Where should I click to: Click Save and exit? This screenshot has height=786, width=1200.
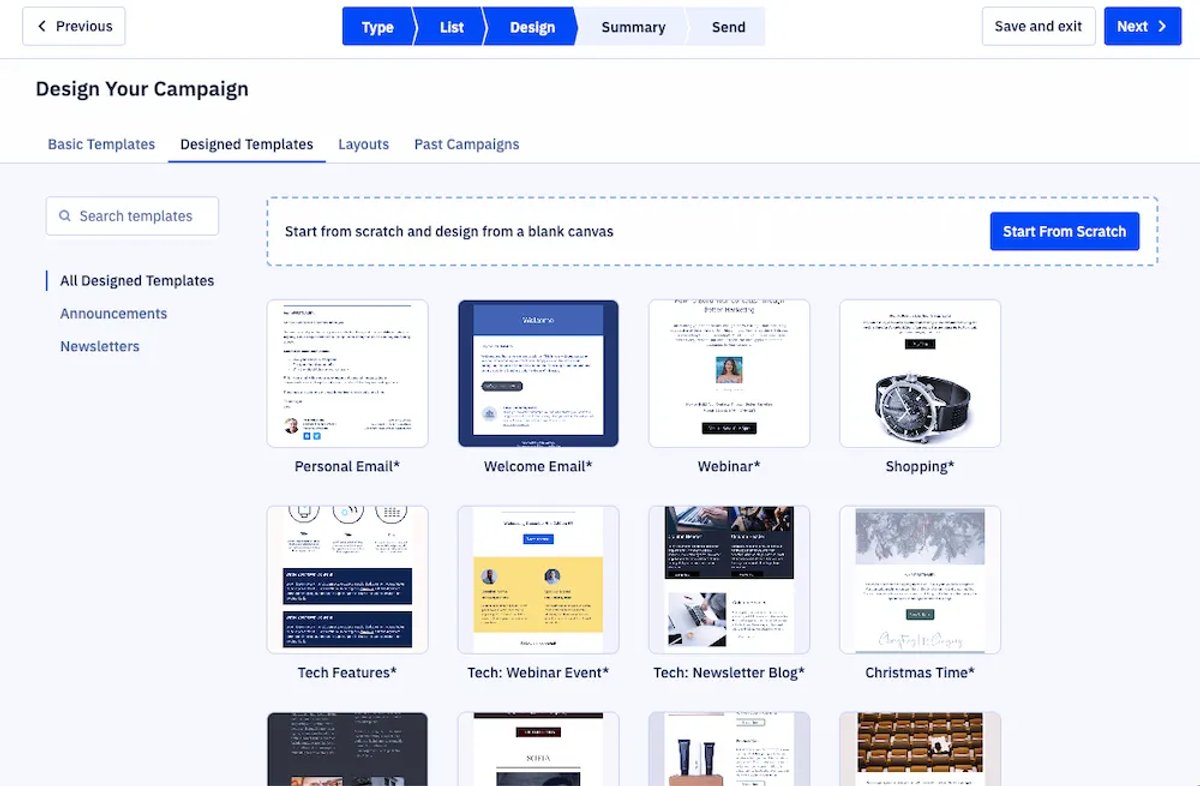(1038, 26)
